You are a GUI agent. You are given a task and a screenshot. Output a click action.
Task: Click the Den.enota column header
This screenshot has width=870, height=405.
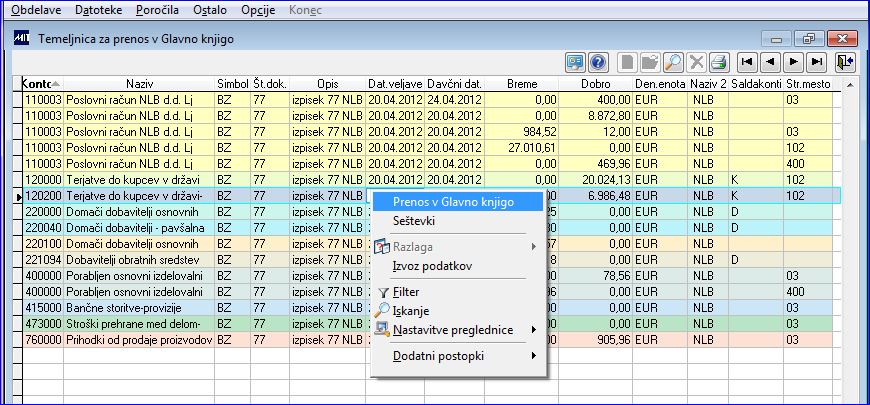660,84
